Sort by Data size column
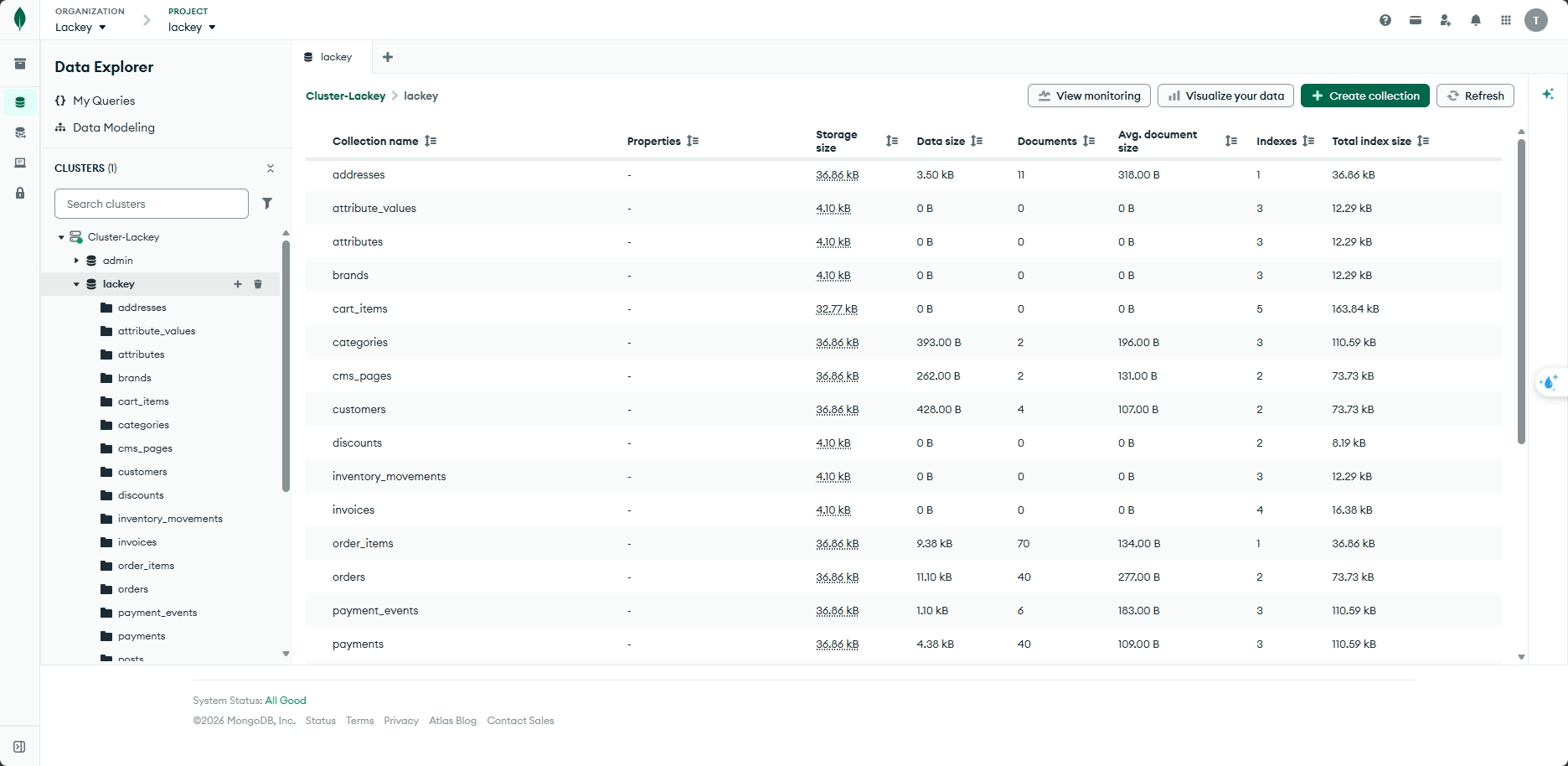The height and width of the screenshot is (766, 1568). [977, 141]
